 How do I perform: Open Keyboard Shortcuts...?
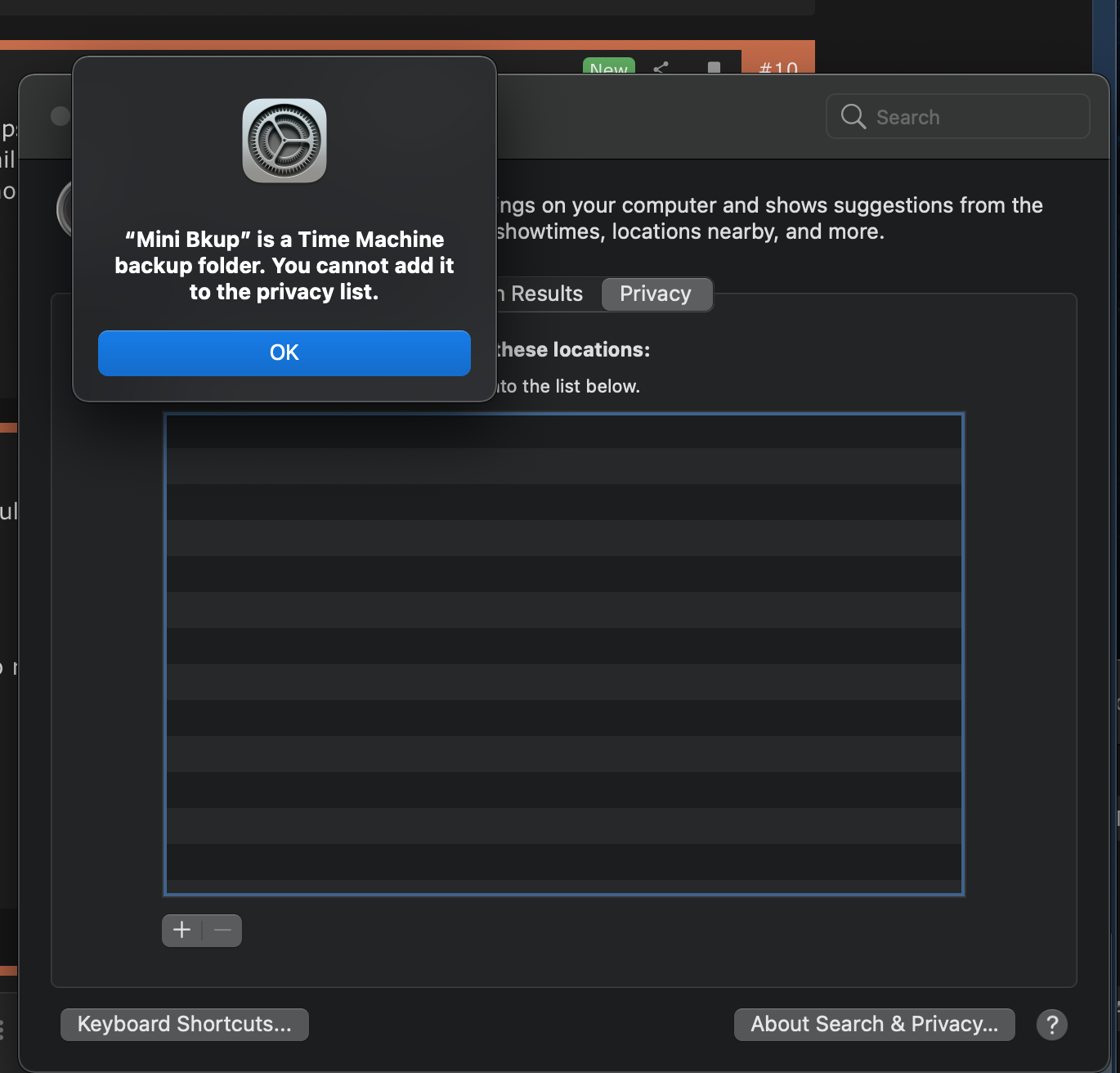[x=185, y=1024]
